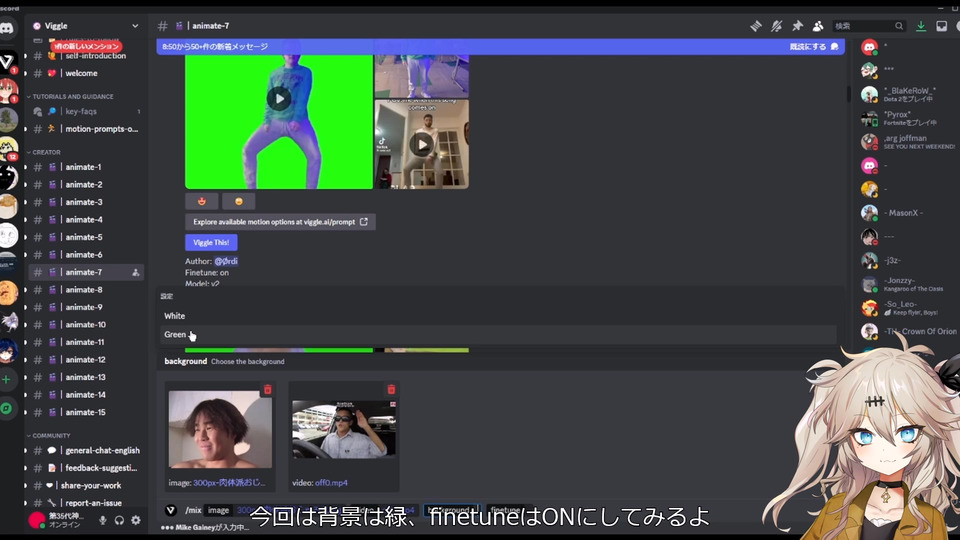Click the attached face image thumbnail

220,430
